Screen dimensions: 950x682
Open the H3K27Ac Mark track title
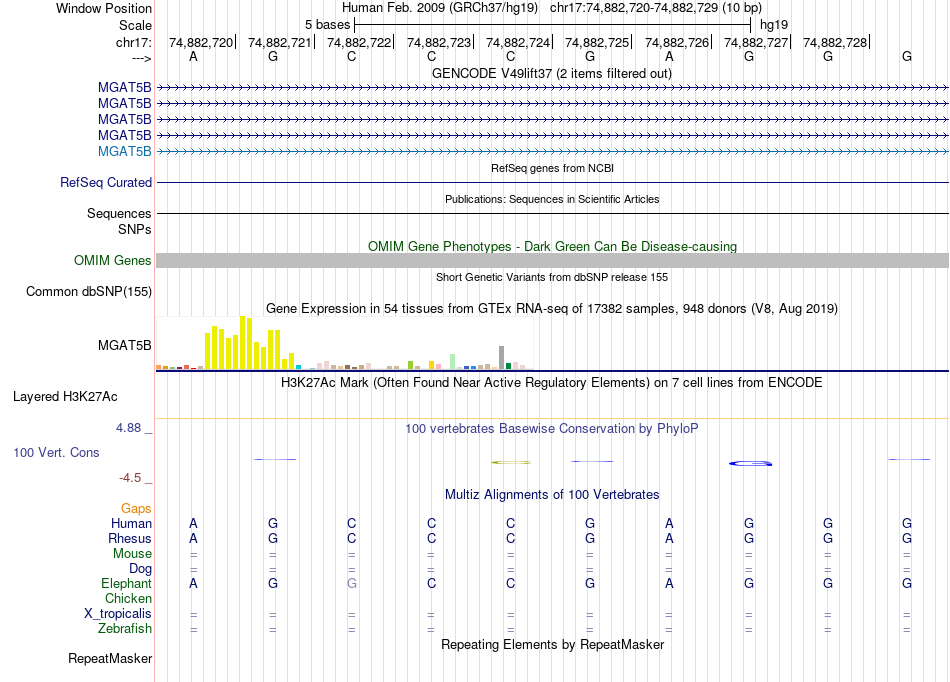coord(551,383)
